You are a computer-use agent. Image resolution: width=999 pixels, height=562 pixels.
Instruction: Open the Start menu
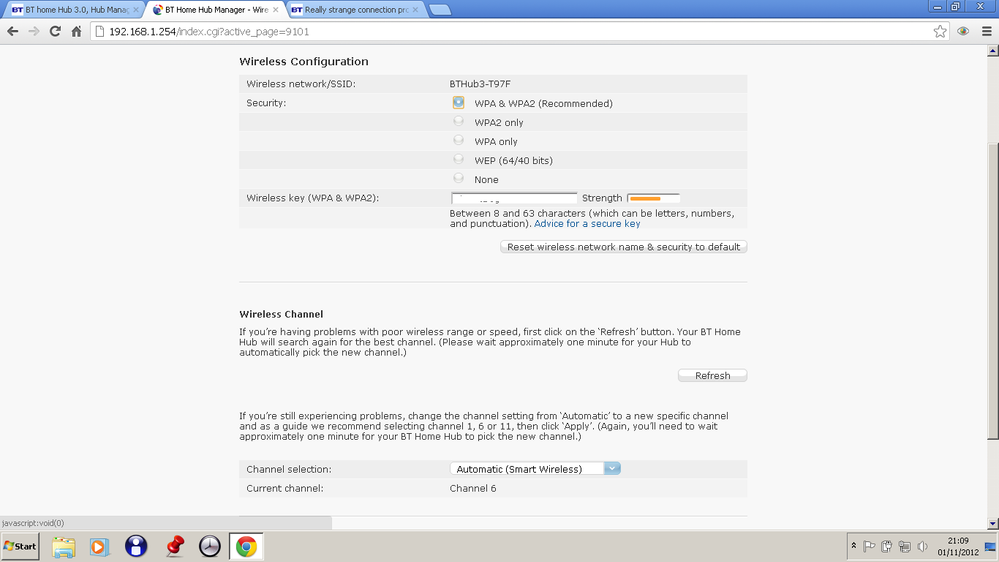tap(20, 546)
